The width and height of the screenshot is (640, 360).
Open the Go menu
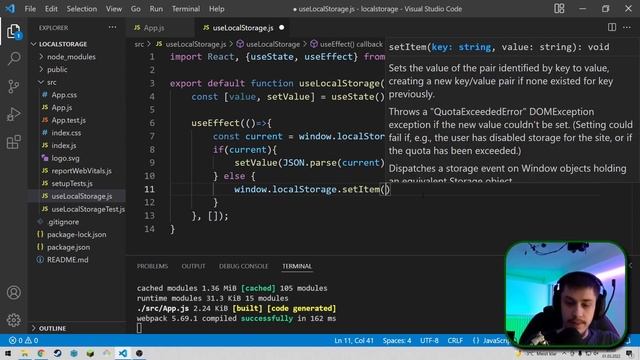pos(136,9)
